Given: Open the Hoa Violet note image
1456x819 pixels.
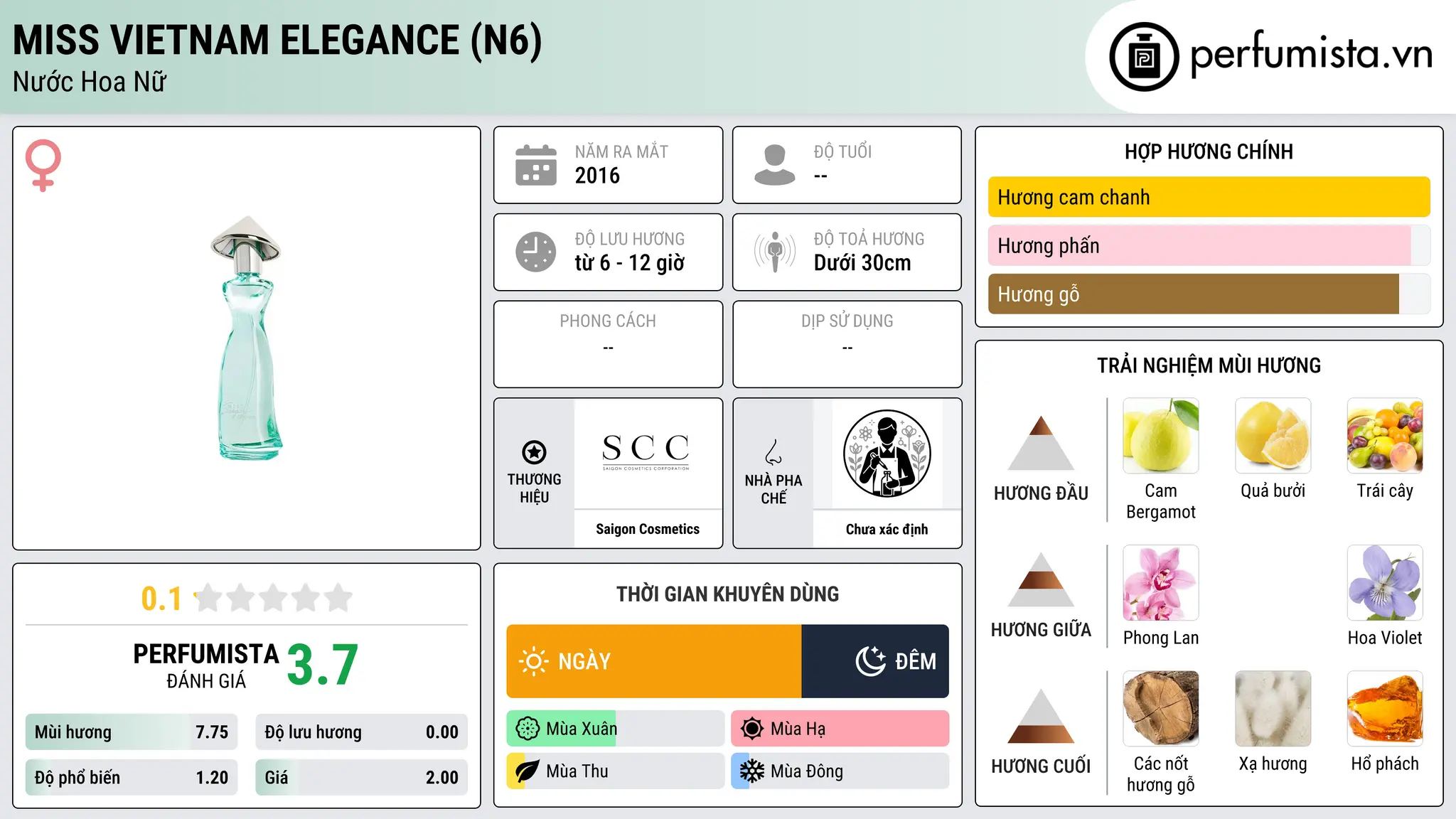Looking at the screenshot, I should pos(1385,583).
